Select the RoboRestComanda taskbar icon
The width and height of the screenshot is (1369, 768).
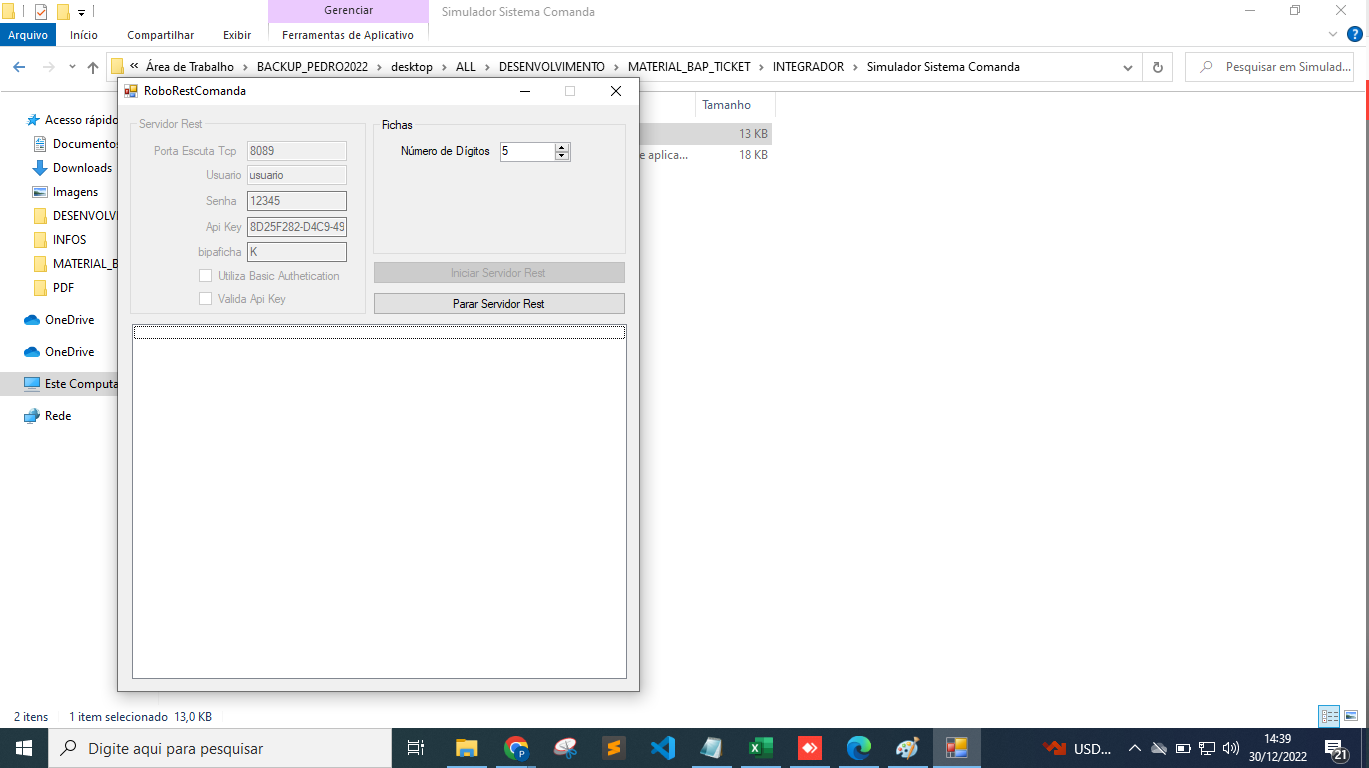[957, 748]
